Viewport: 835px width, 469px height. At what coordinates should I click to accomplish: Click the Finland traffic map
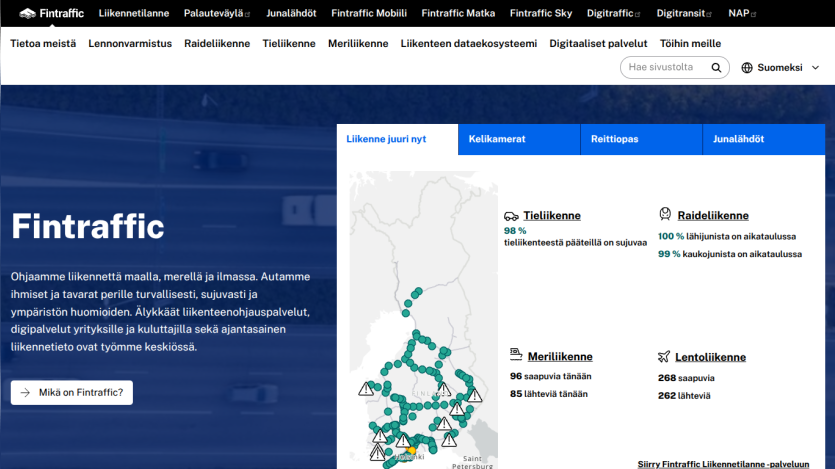(x=424, y=320)
